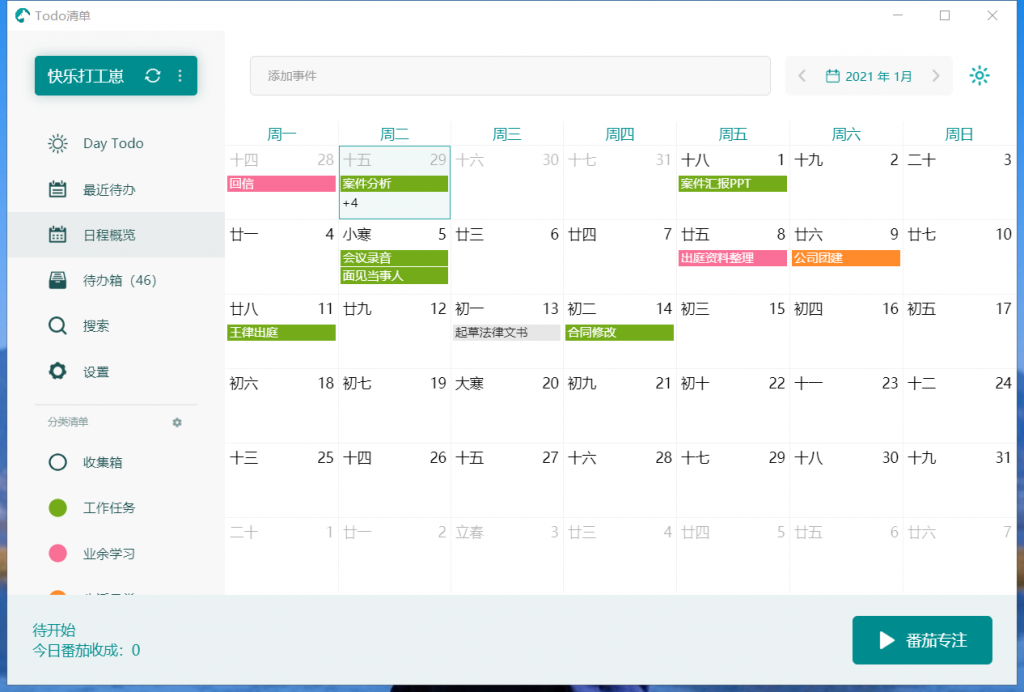Click the 周三 column header

[507, 134]
